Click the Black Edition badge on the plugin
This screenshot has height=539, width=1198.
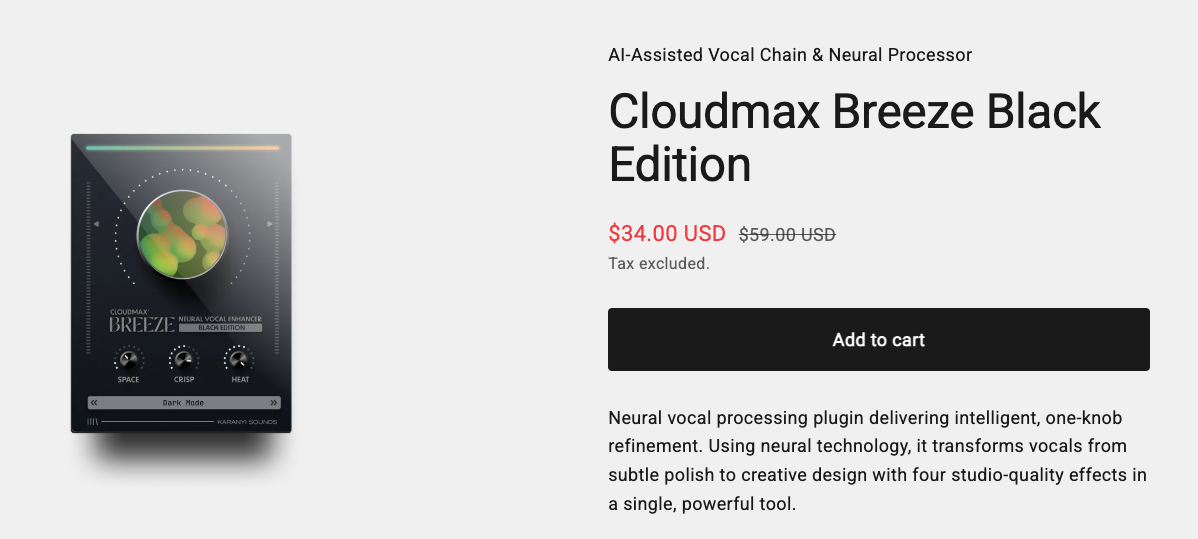(x=220, y=328)
